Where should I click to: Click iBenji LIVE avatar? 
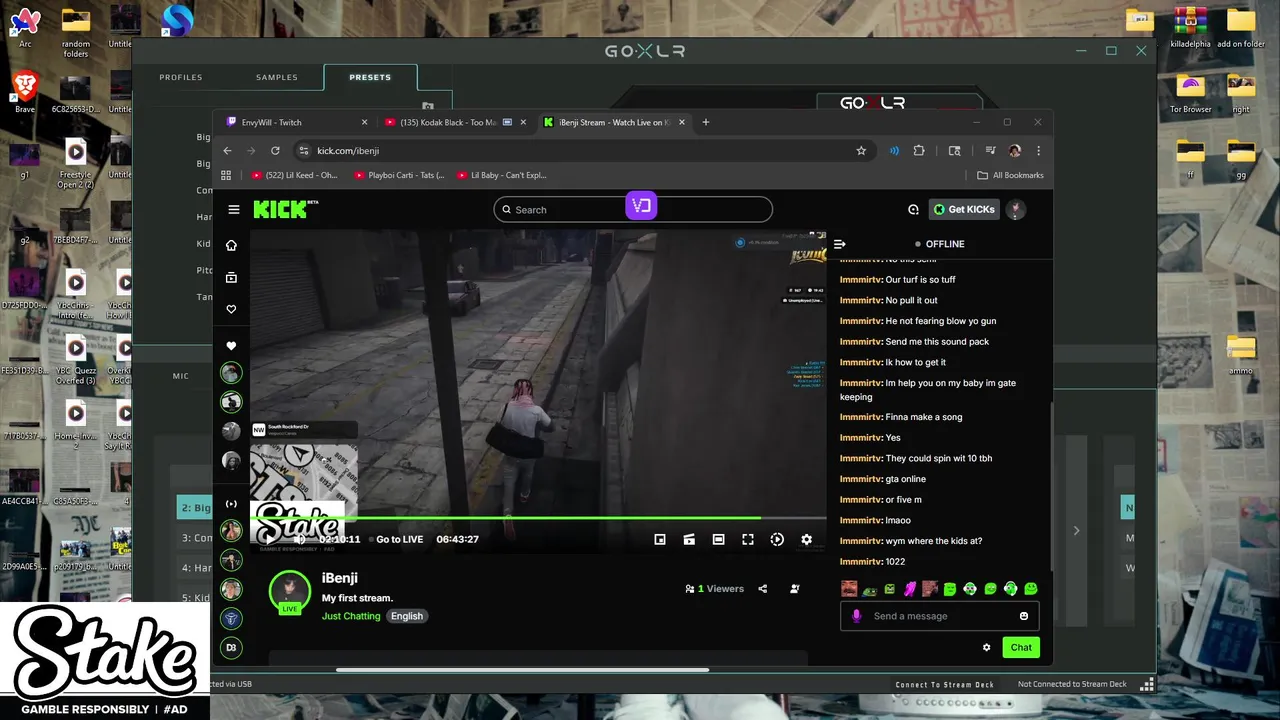coord(290,591)
